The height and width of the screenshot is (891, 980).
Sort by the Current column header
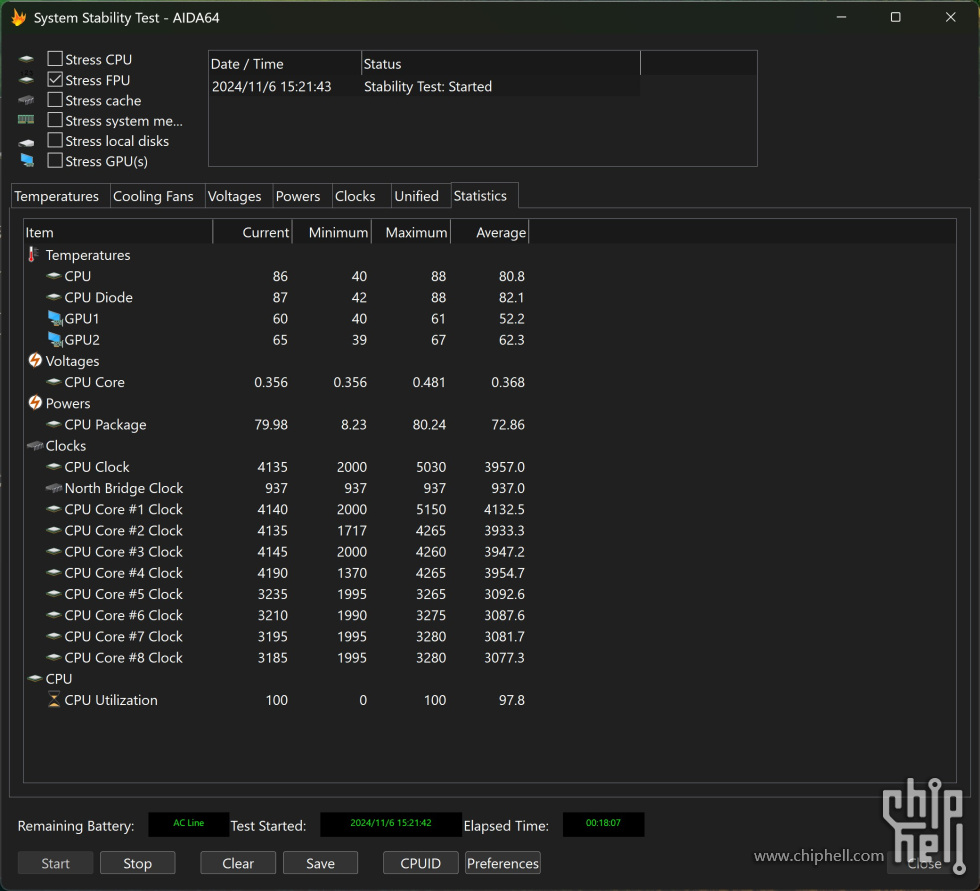pyautogui.click(x=252, y=232)
